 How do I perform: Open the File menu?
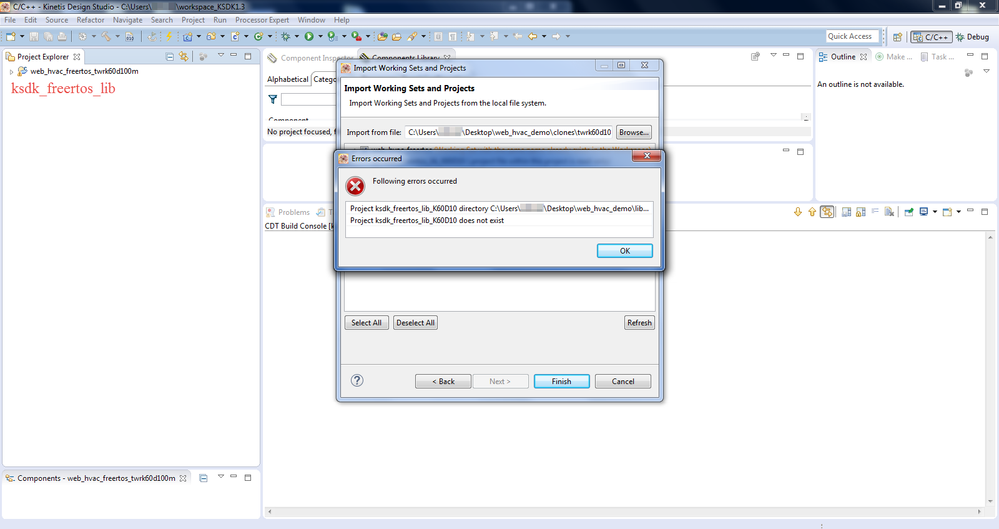[x=10, y=20]
